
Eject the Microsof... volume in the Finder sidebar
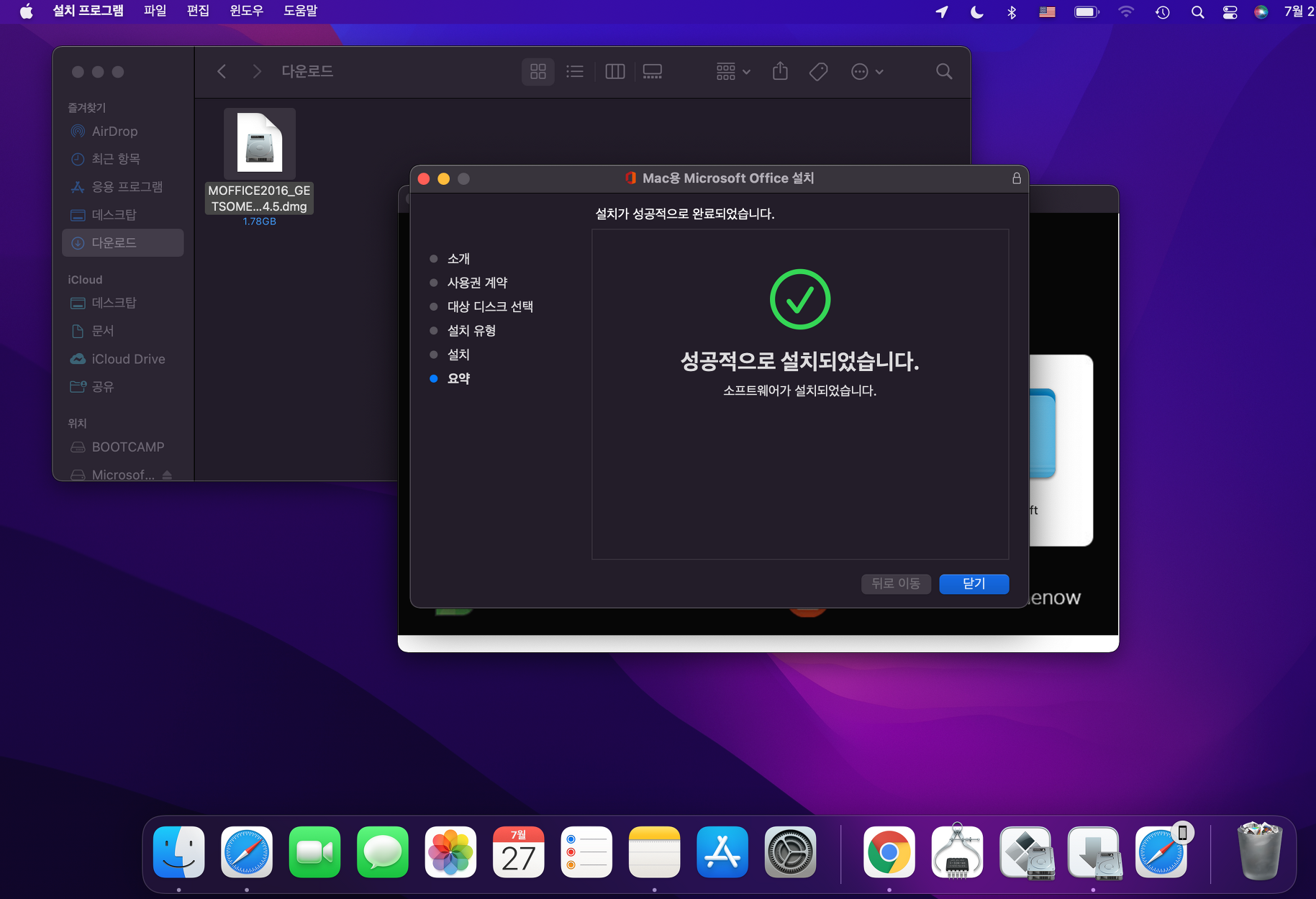point(167,475)
